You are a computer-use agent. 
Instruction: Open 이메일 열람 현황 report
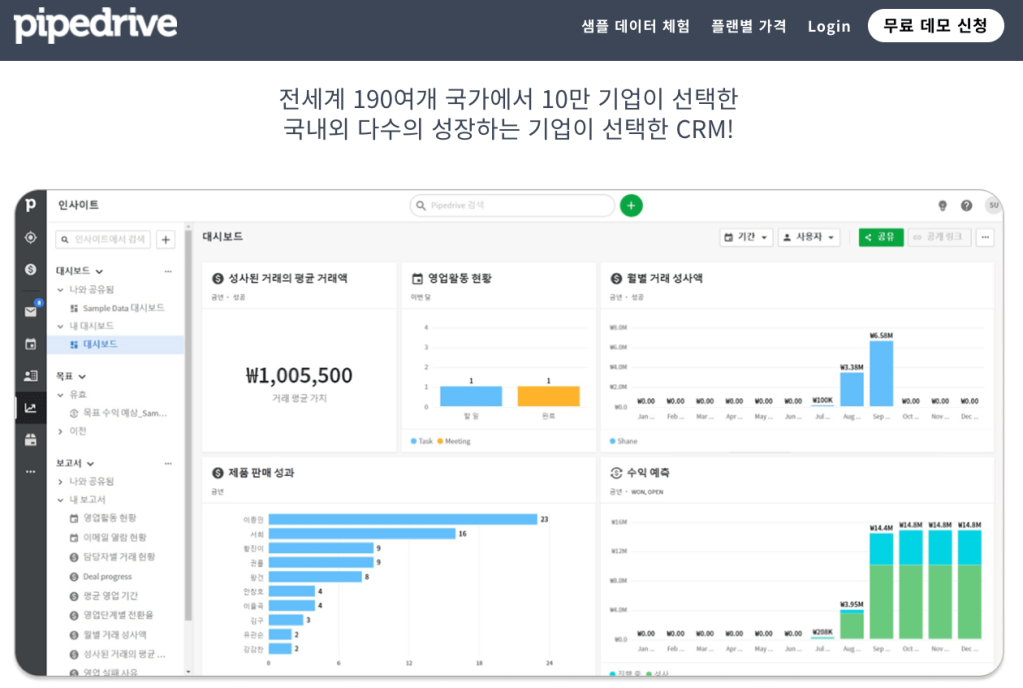pos(108,537)
